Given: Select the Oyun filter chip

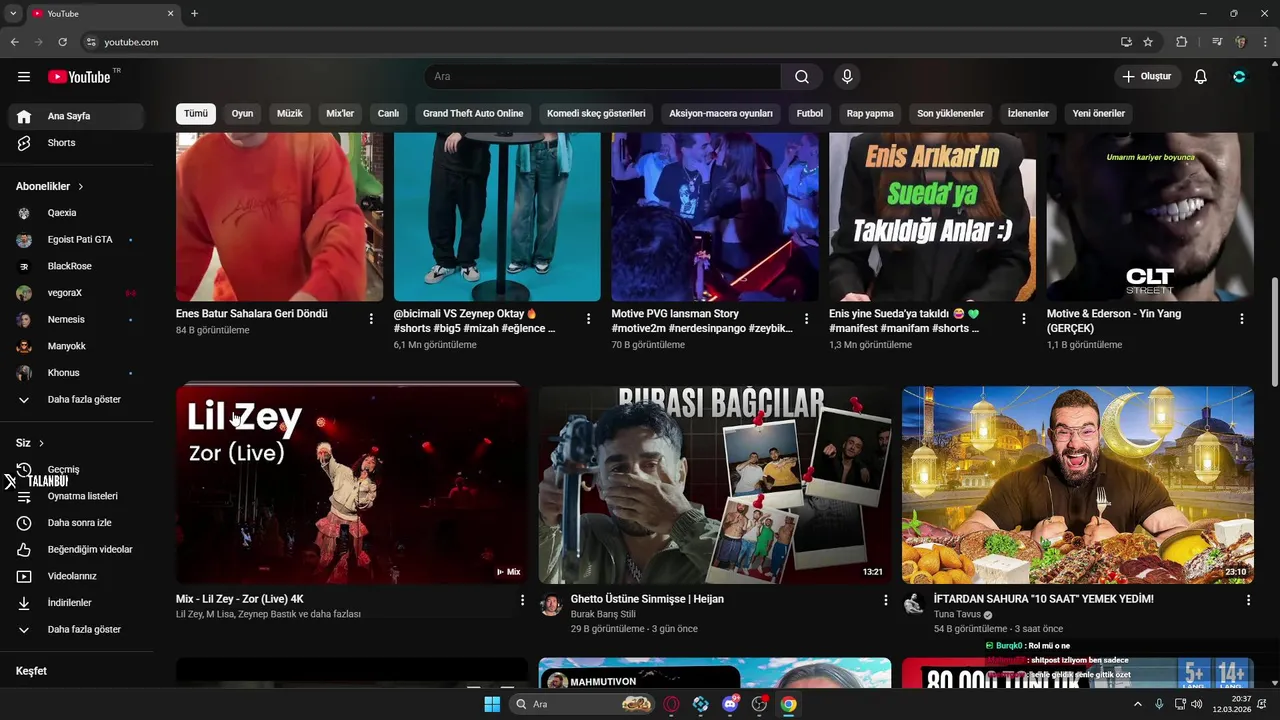Looking at the screenshot, I should (243, 114).
